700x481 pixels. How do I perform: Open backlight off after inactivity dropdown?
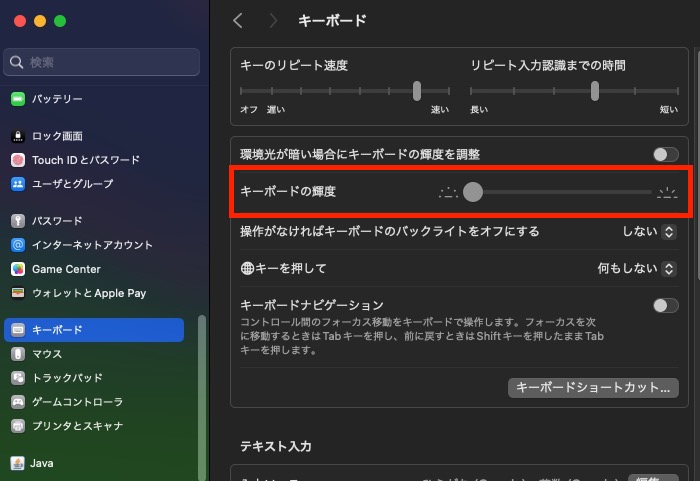(649, 232)
